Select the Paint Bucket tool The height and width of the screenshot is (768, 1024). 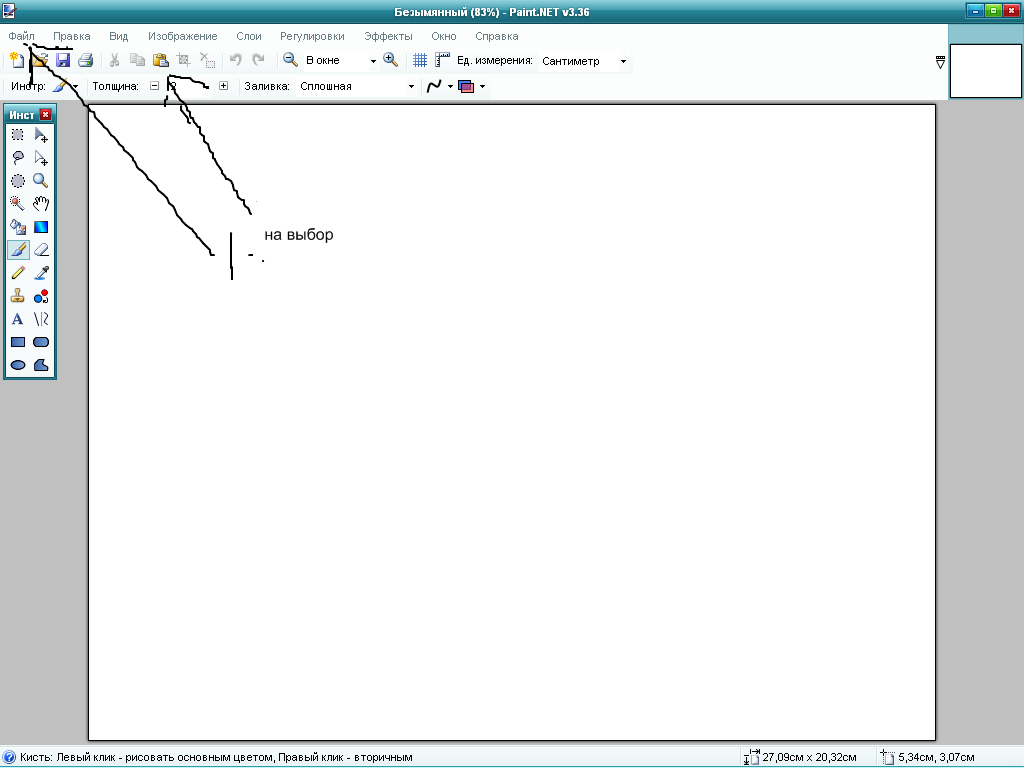coord(18,227)
